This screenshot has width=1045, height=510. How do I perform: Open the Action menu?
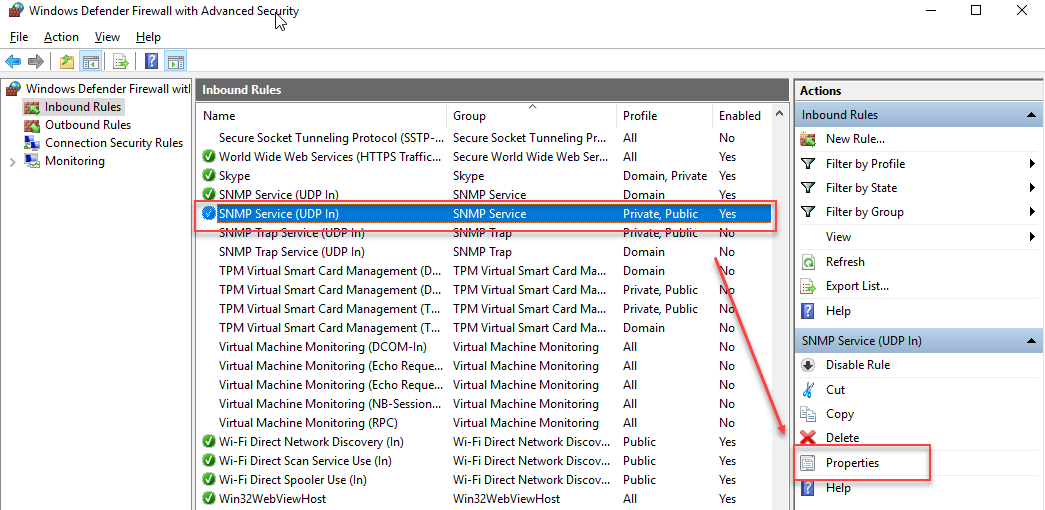click(x=61, y=37)
